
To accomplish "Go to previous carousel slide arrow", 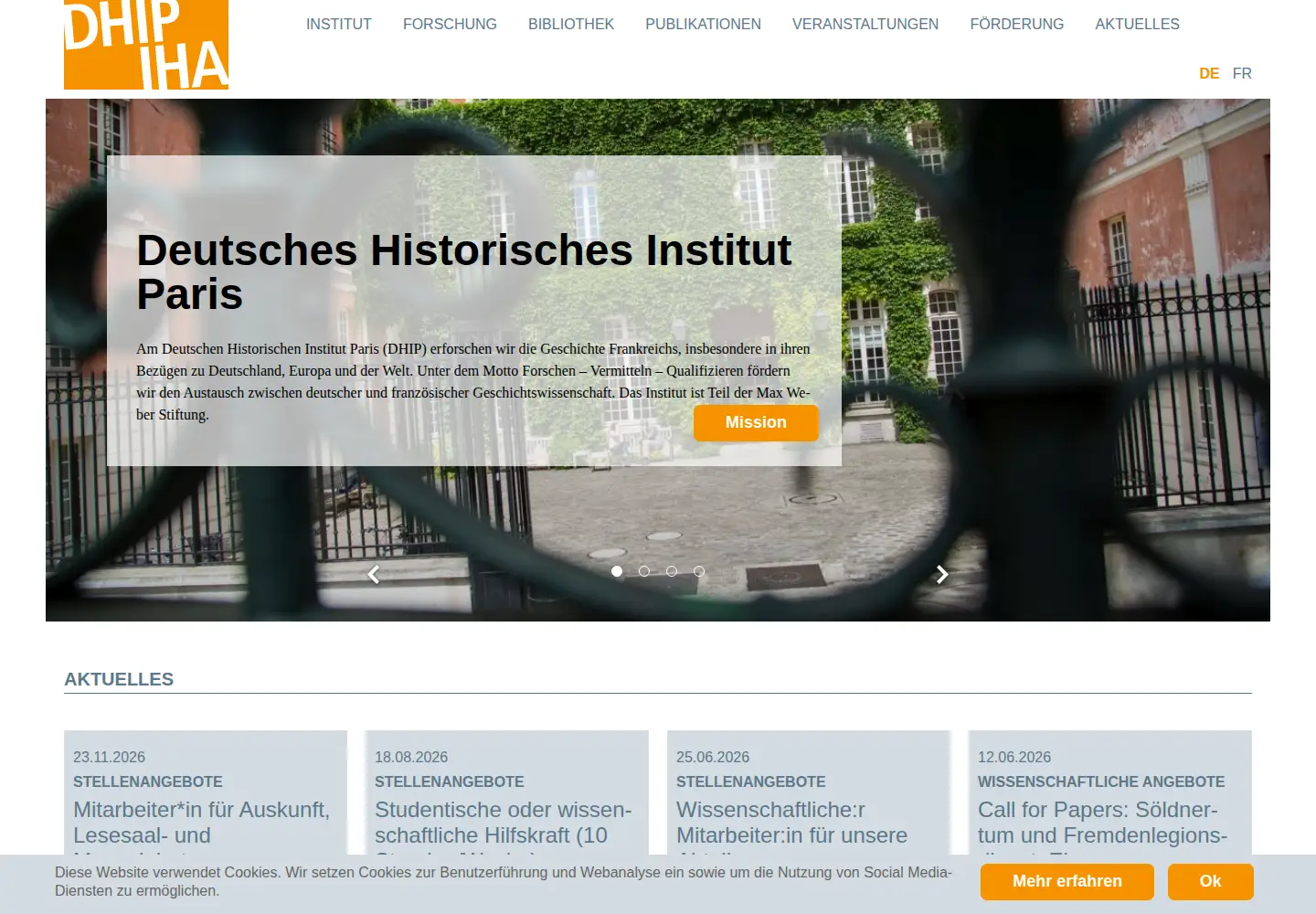I will tap(373, 574).
